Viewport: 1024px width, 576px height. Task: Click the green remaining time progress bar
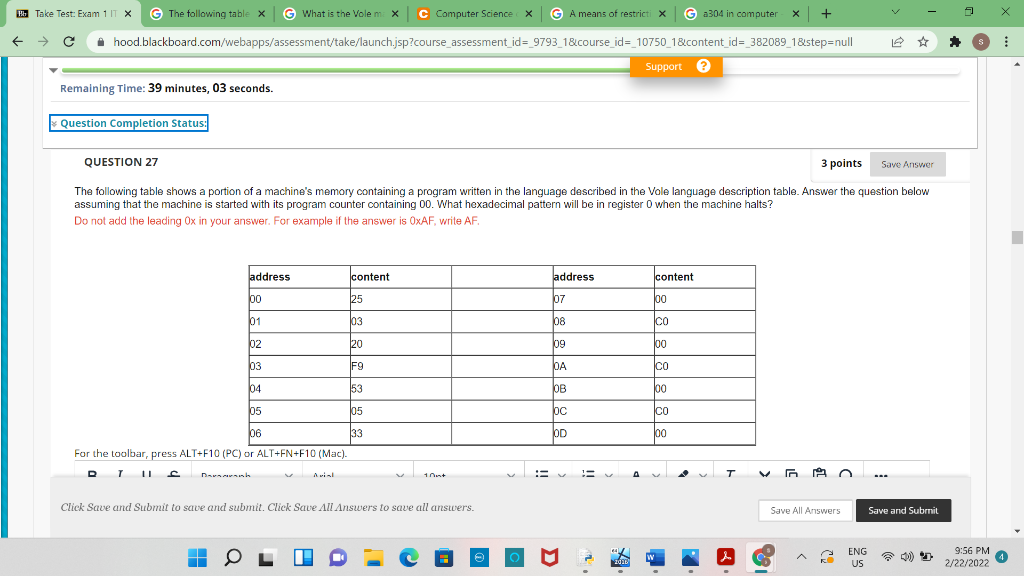click(x=346, y=70)
